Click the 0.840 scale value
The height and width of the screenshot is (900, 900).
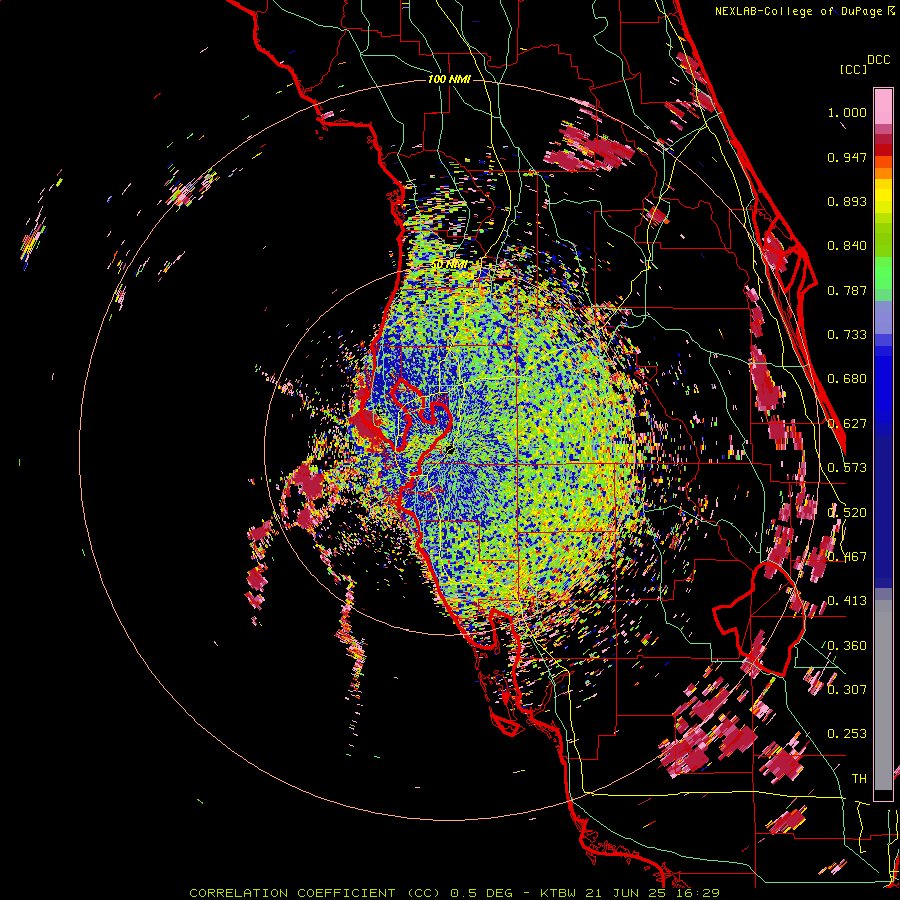[847, 246]
